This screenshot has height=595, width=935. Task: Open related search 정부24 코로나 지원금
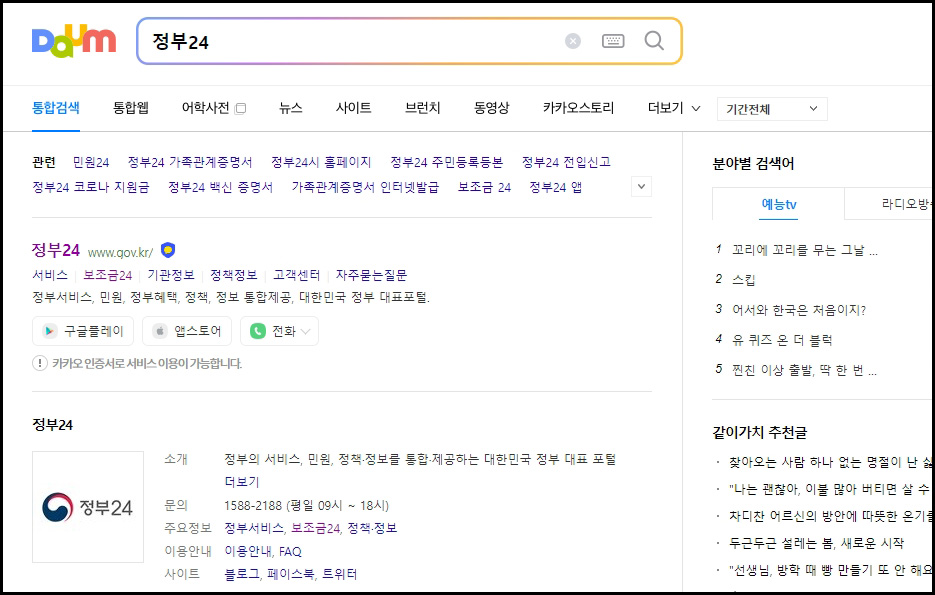click(x=91, y=187)
